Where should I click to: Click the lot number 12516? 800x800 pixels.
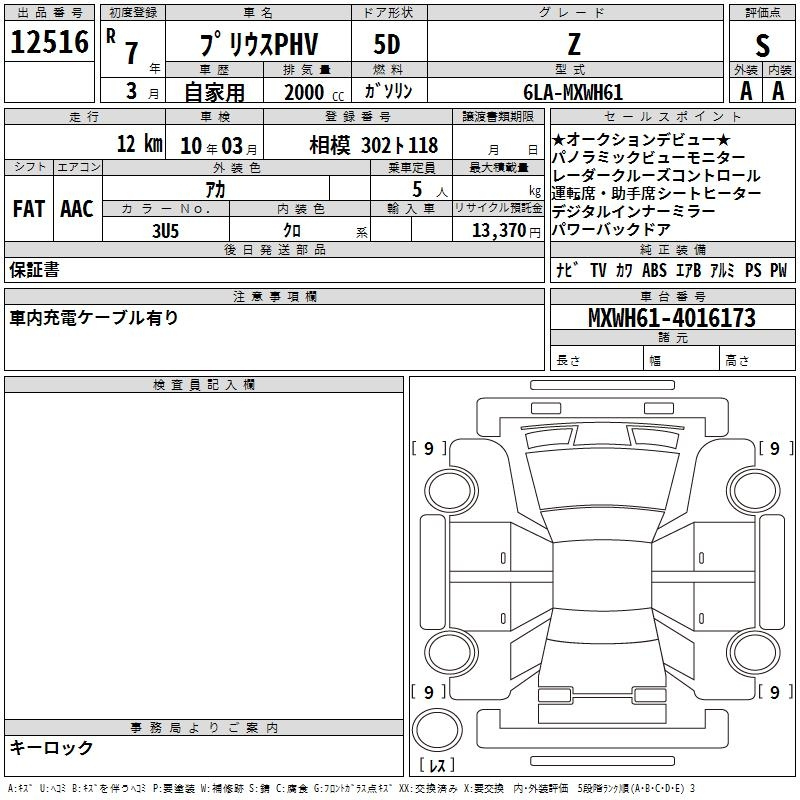(50, 43)
